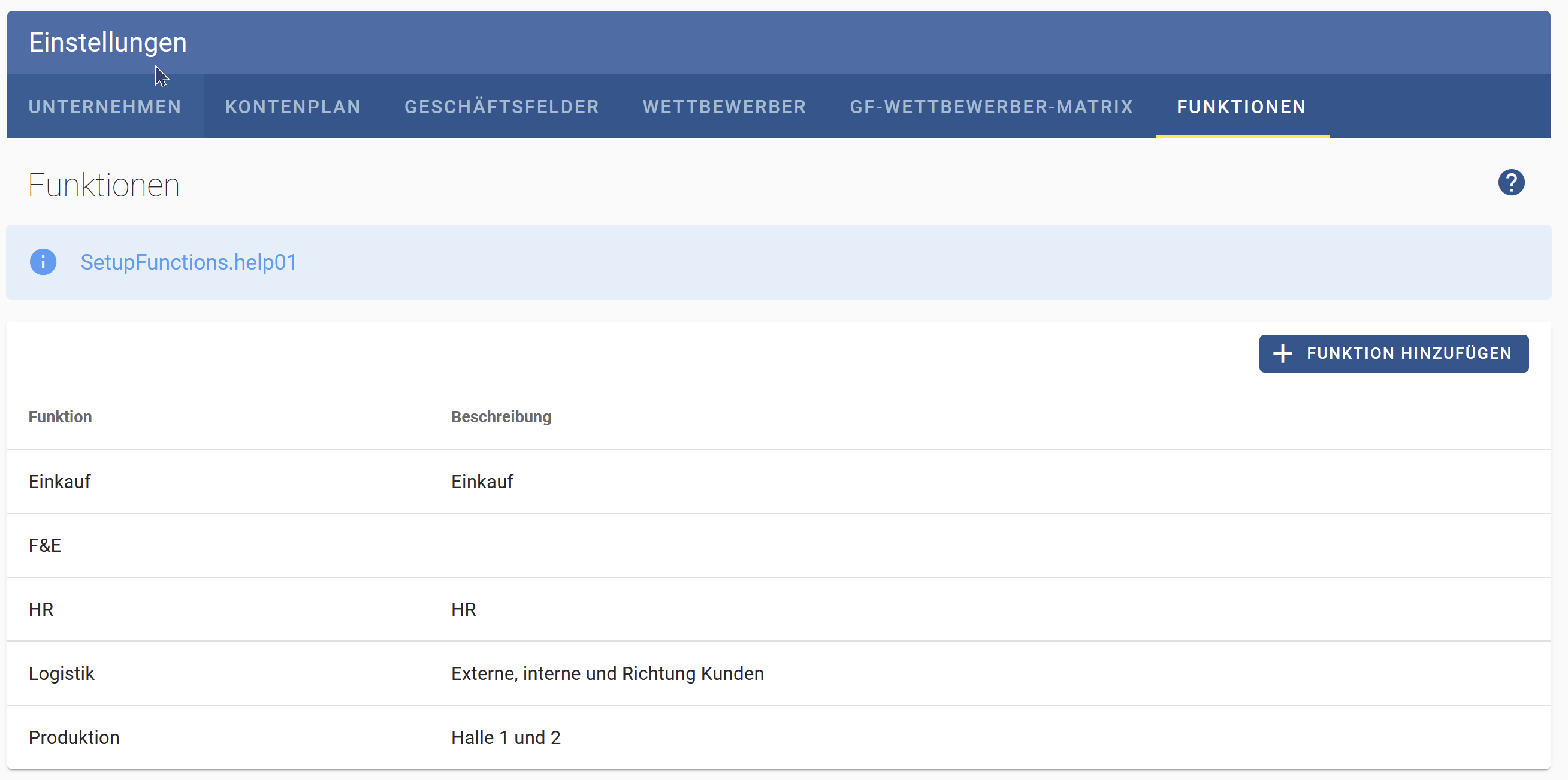Open the Kontenplan tab
Image resolution: width=1568 pixels, height=780 pixels.
point(293,107)
